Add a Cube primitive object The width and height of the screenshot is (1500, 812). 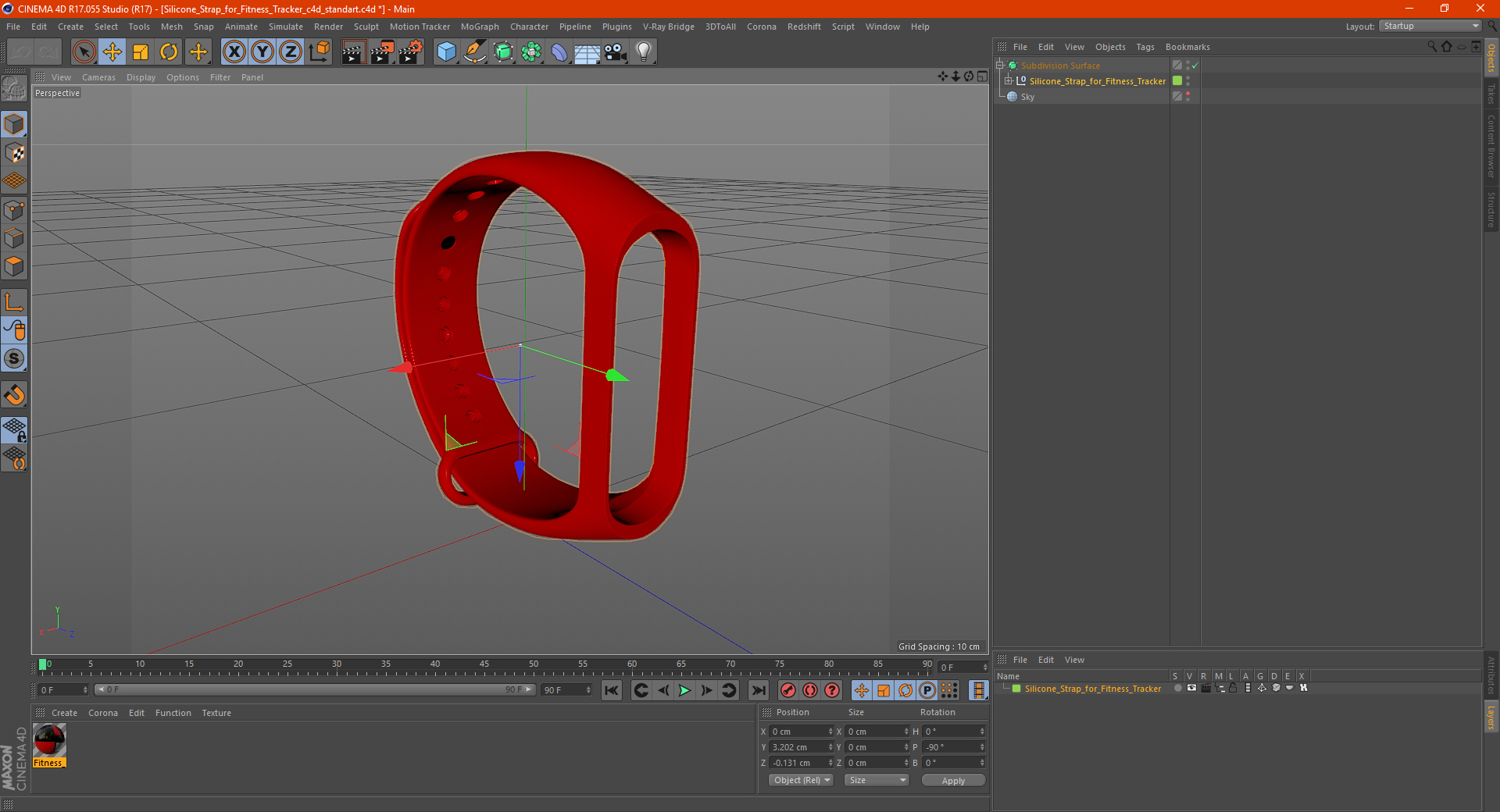pyautogui.click(x=446, y=52)
